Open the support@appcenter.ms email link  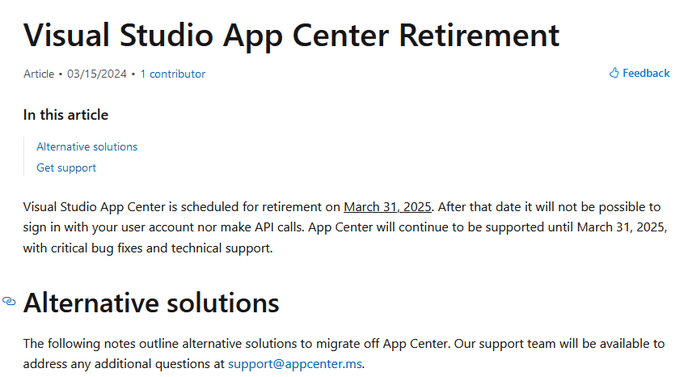(x=295, y=364)
